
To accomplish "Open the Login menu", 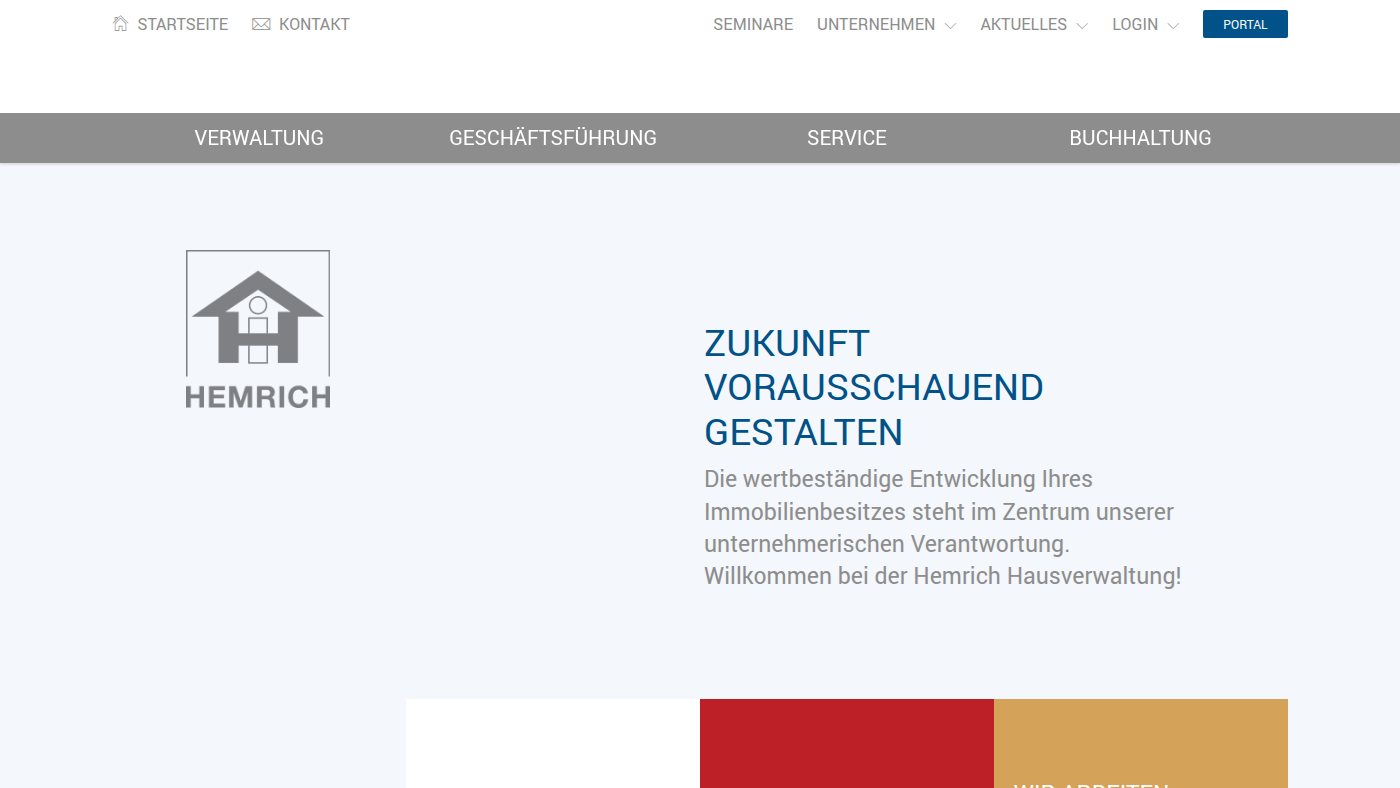I will click(1135, 24).
